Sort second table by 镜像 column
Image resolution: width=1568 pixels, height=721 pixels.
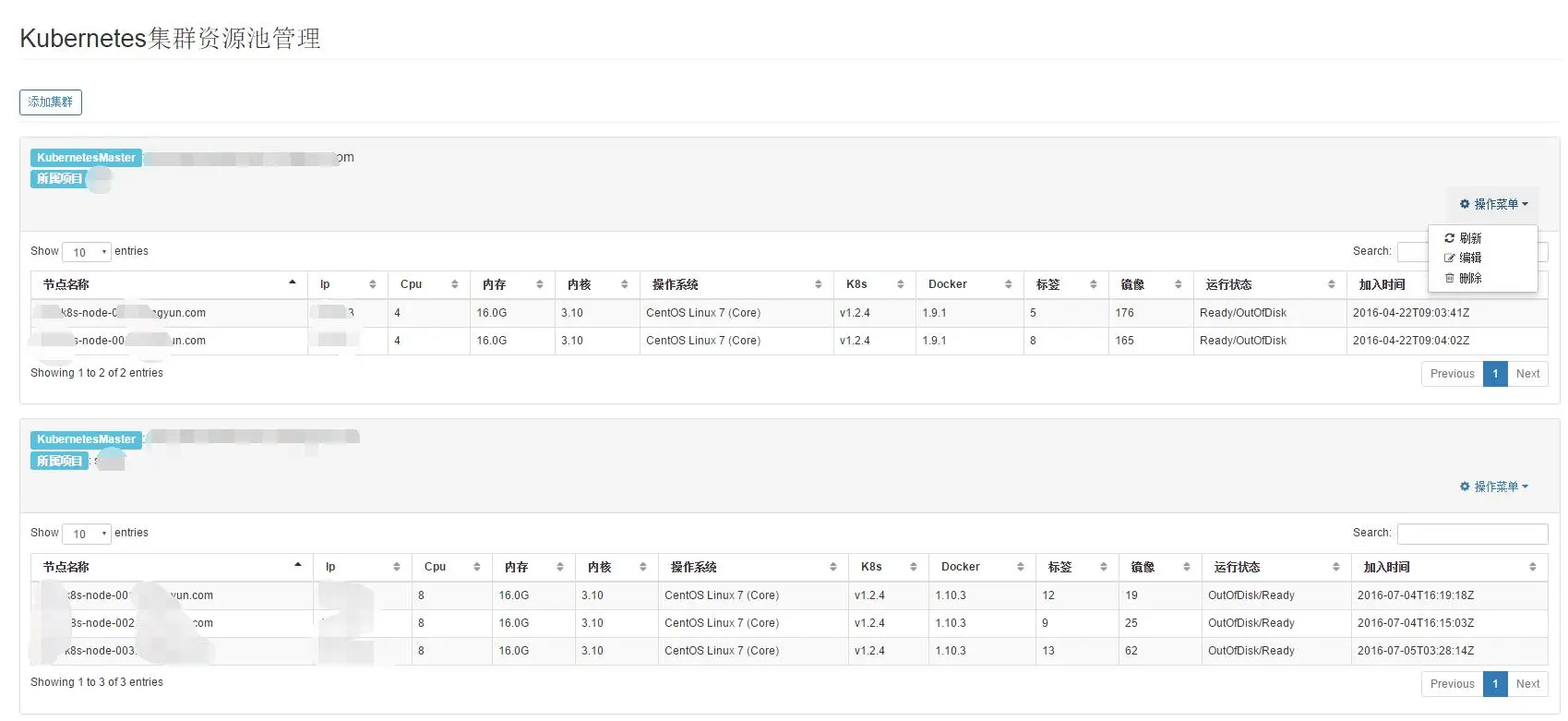click(1160, 567)
